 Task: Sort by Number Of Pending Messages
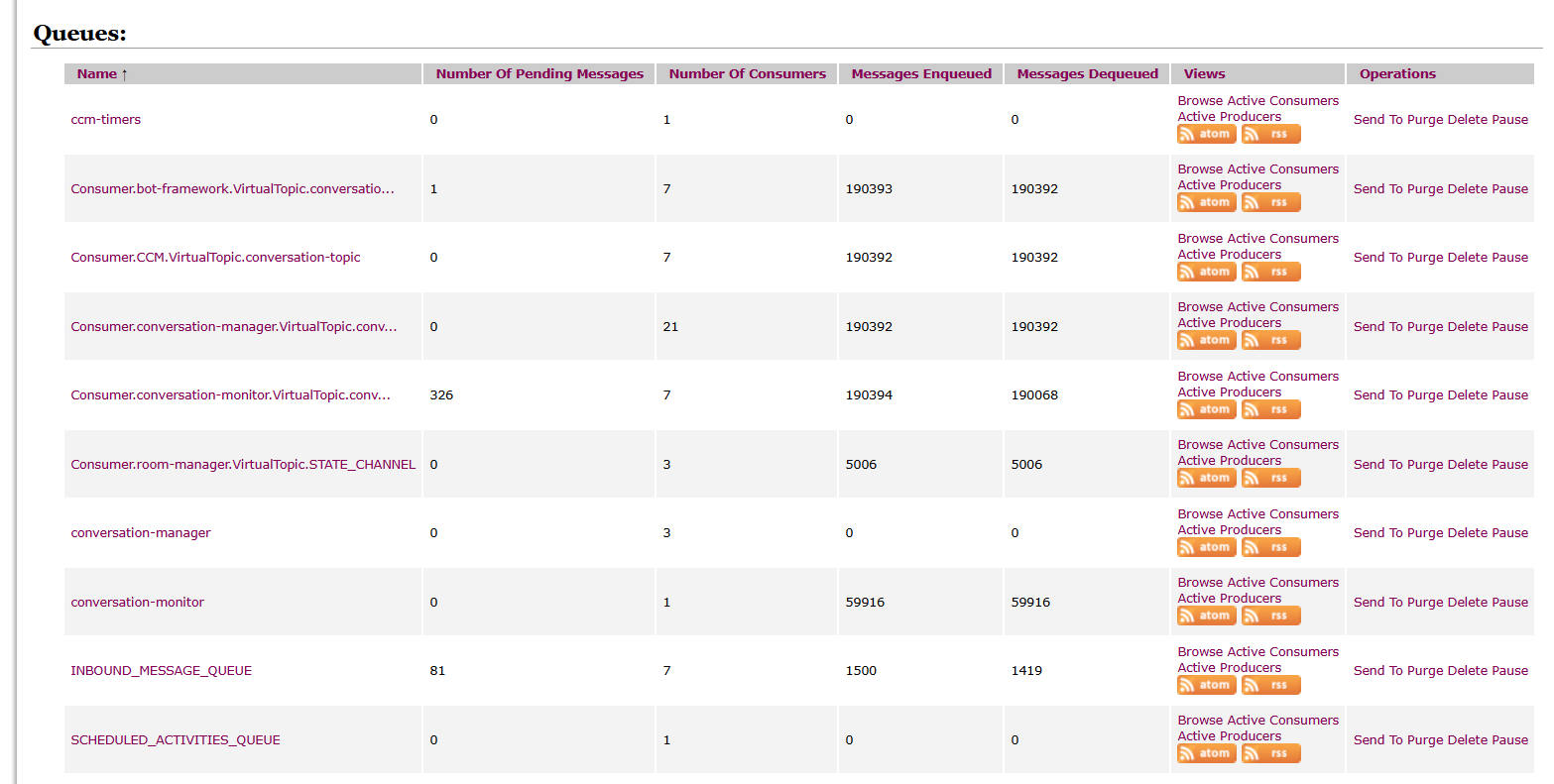pyautogui.click(x=539, y=74)
